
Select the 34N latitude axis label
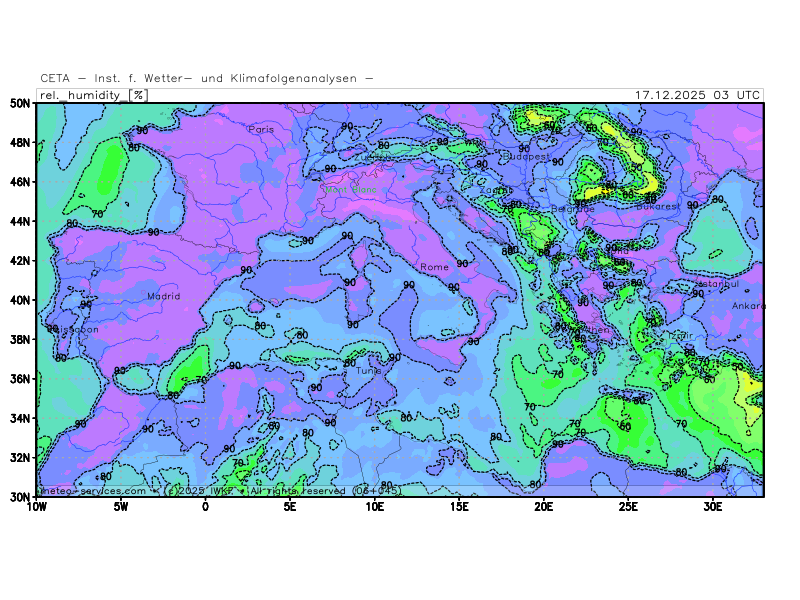pyautogui.click(x=19, y=418)
